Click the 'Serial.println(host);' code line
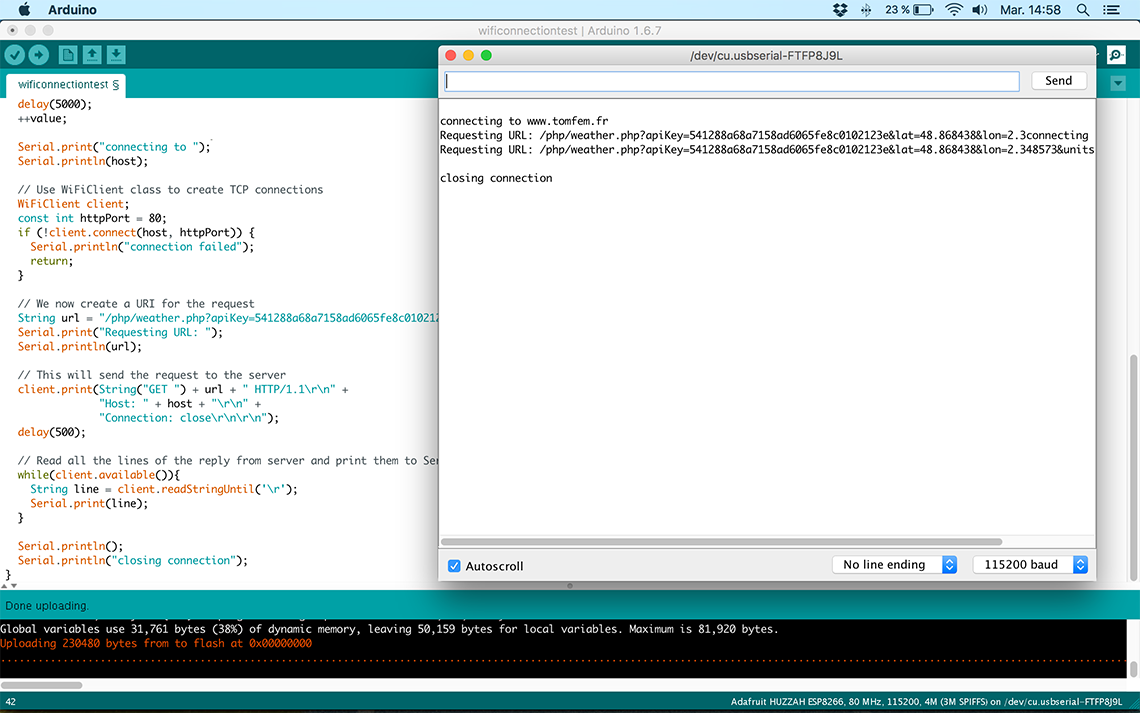1140x713 pixels. click(83, 161)
